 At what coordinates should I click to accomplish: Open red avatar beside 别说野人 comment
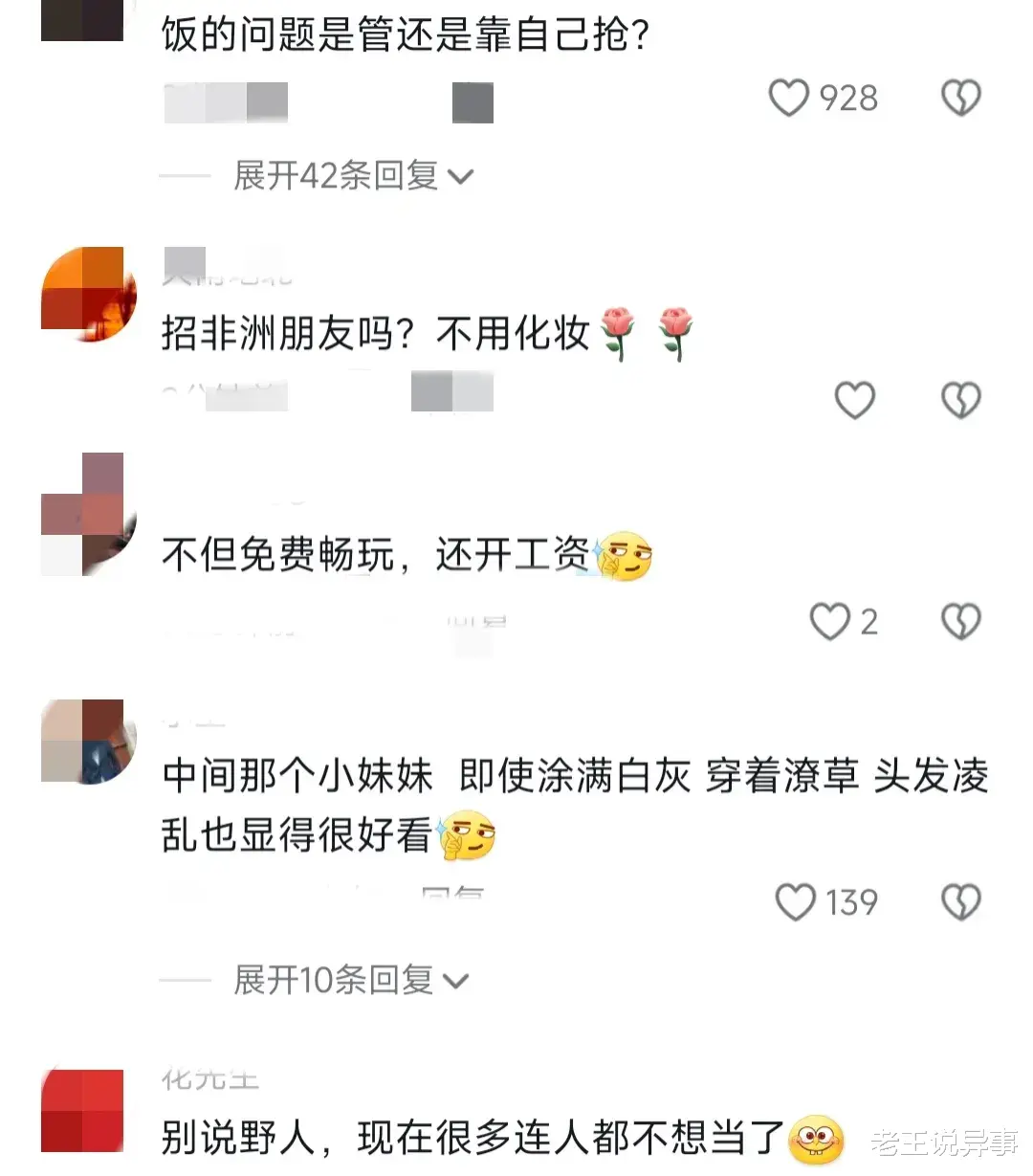[x=83, y=1110]
